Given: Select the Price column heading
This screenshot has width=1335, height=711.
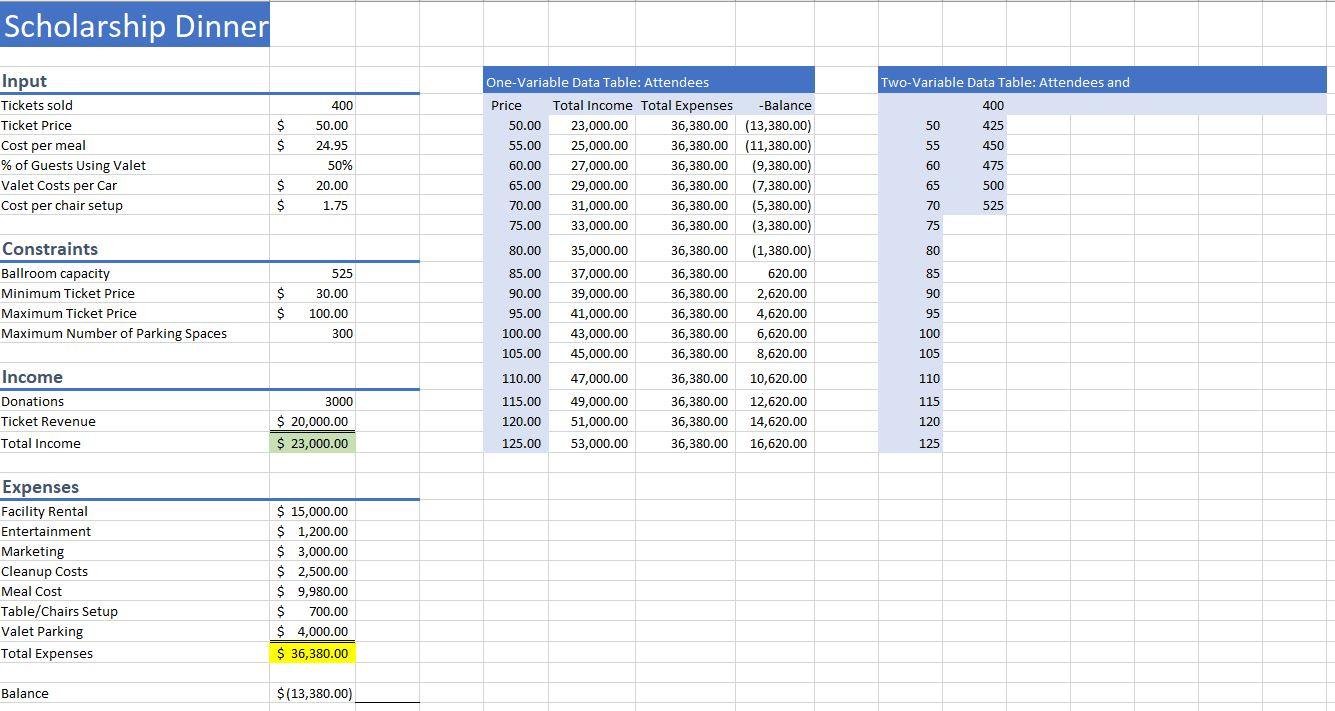Looking at the screenshot, I should 506,105.
